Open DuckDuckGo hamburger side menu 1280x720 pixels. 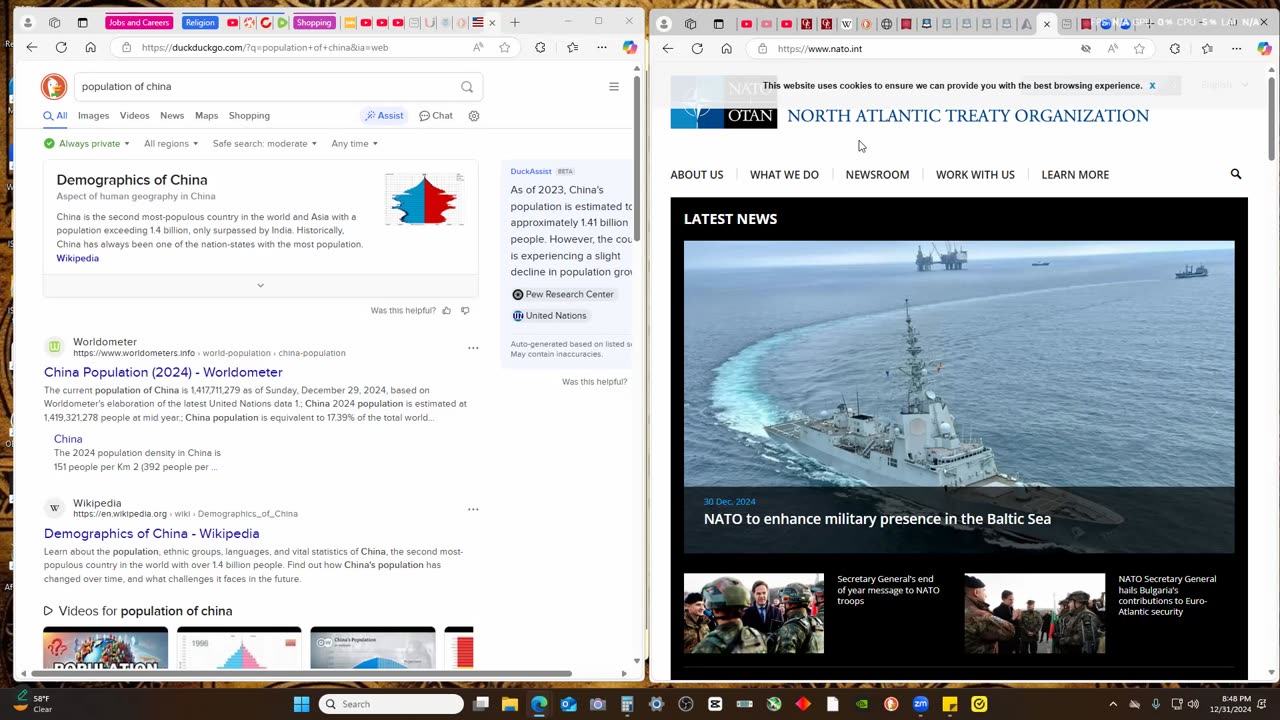(x=614, y=87)
